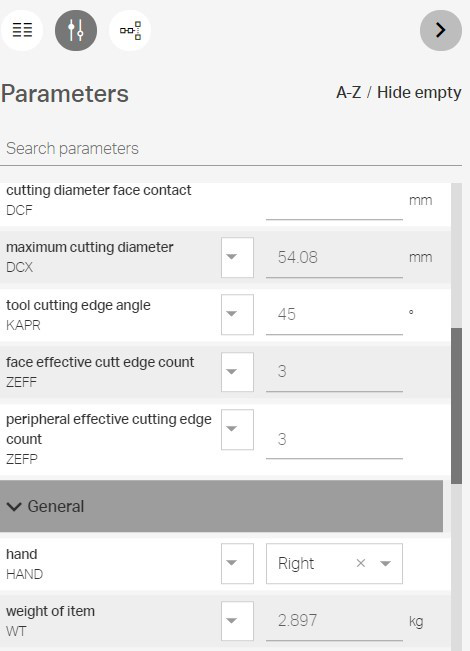470x651 pixels.
Task: Clear the Right hand selection
Action: (361, 563)
